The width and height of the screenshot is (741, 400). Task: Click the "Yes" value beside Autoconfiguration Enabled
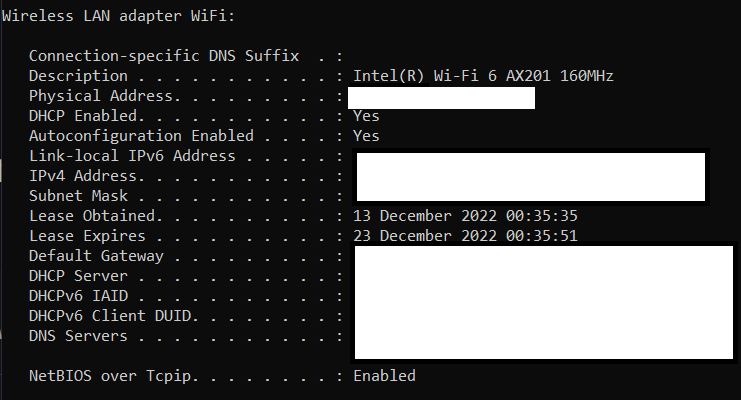coord(366,136)
